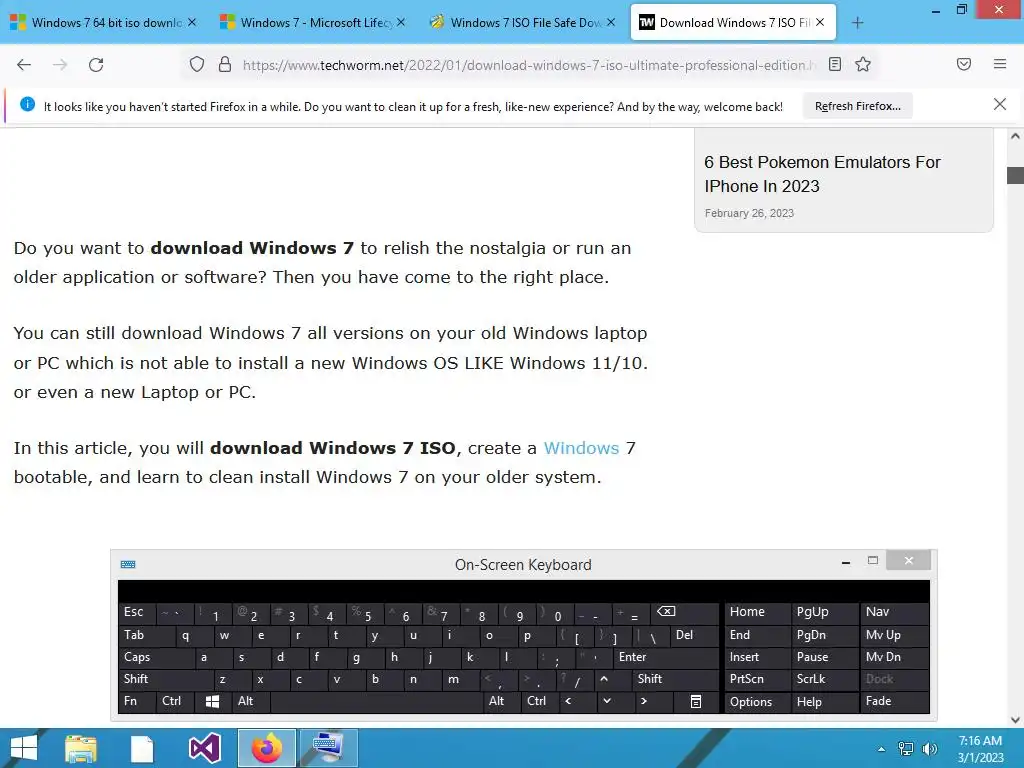Viewport: 1024px width, 768px height.
Task: Open the Firefox hamburger application menu
Action: tap(1000, 64)
